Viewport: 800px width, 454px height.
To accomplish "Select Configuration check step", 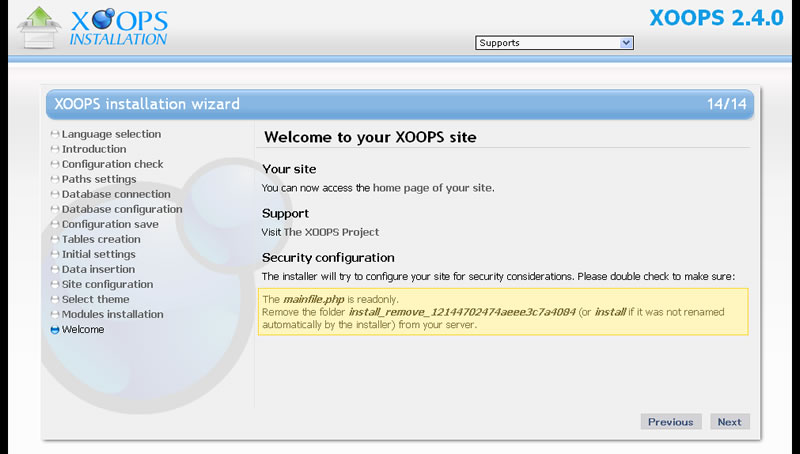I will (112, 164).
